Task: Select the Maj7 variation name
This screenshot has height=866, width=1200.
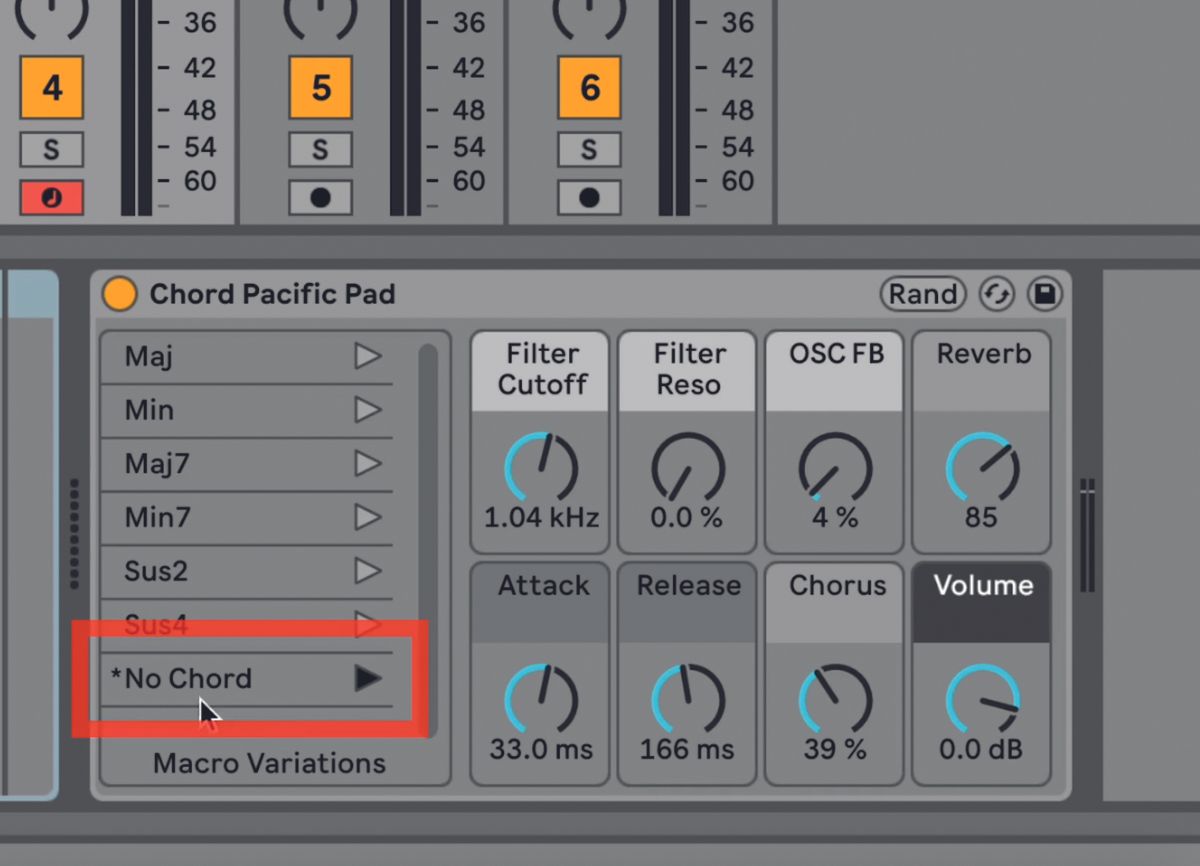Action: coord(157,464)
